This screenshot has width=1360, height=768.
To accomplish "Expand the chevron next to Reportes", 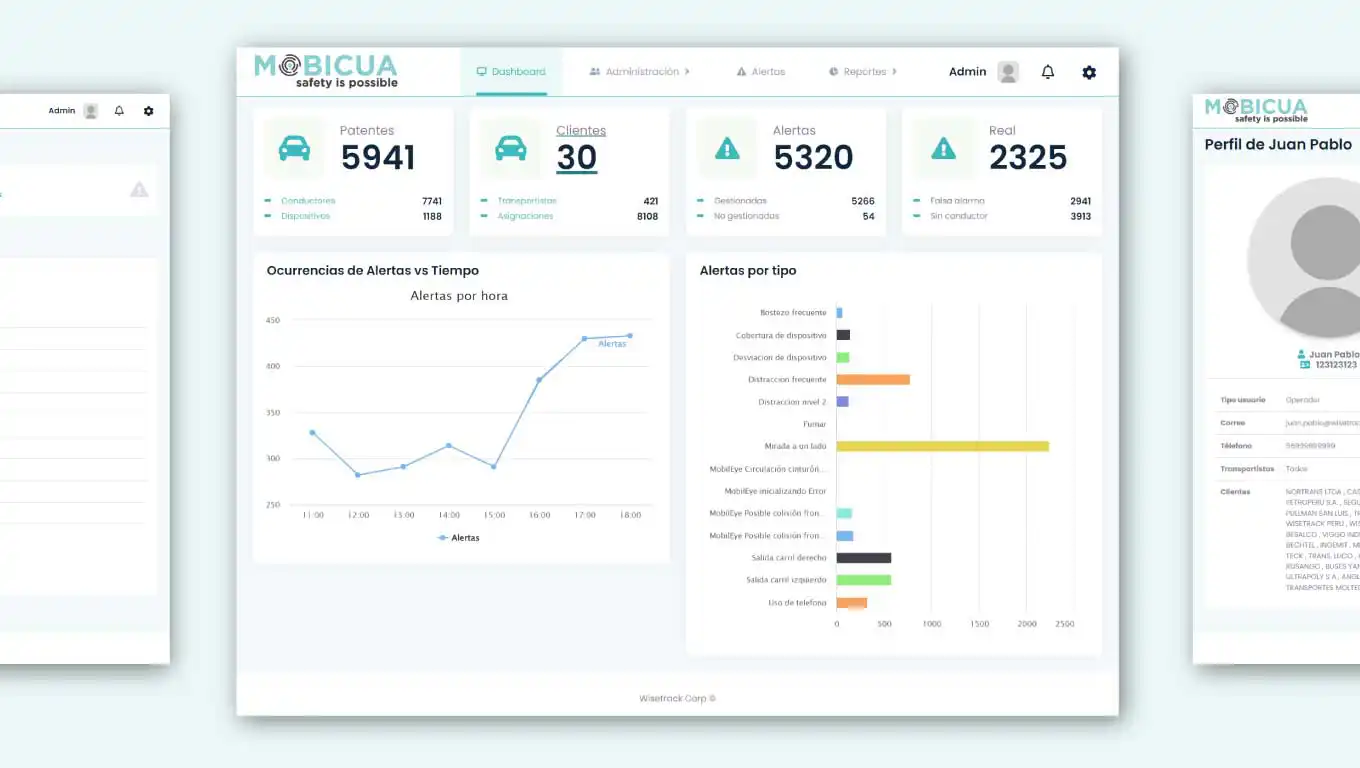I will (894, 72).
